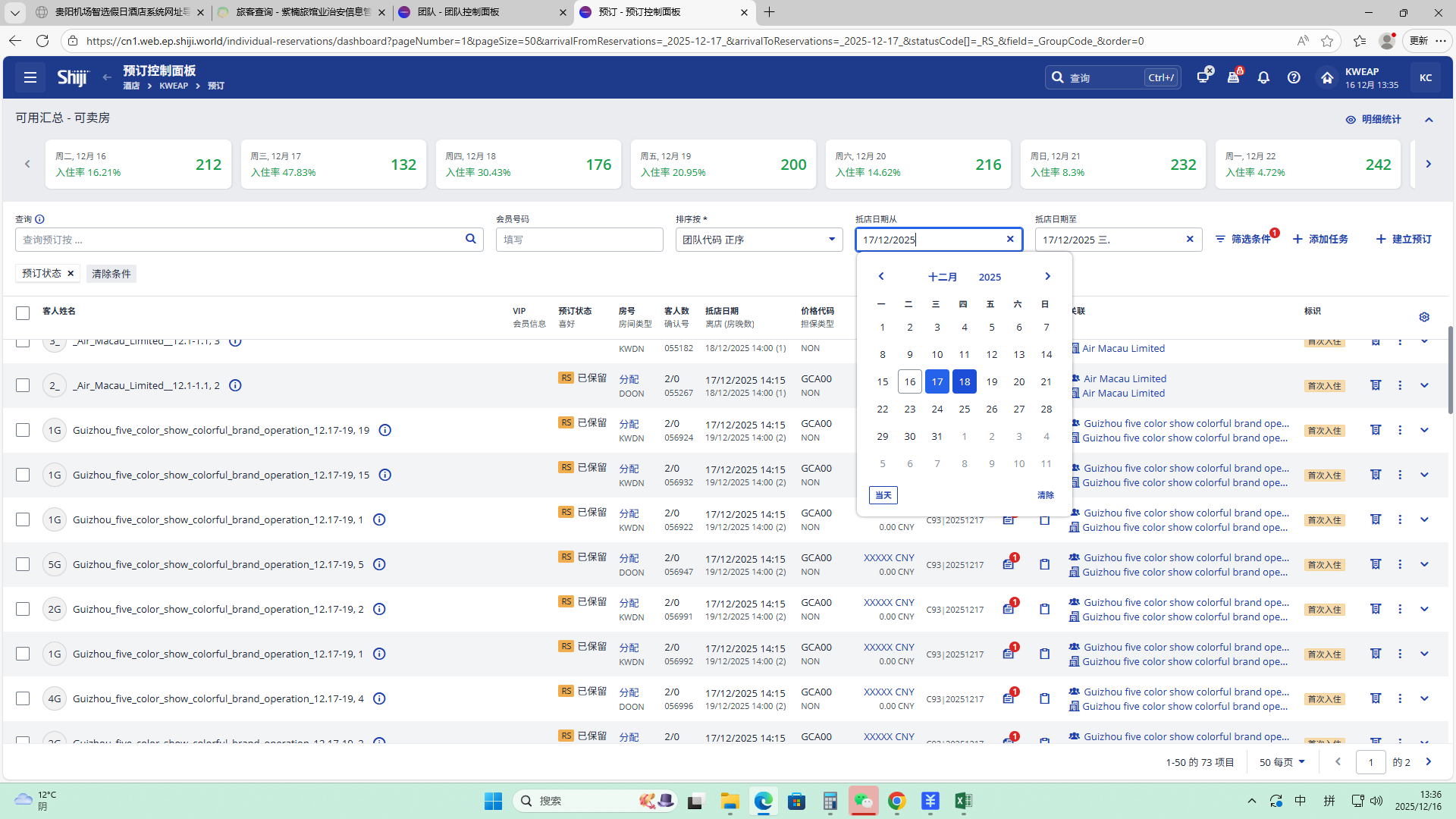Open the sort by 团队代码 正序 dropdown
Viewport: 1456px width, 819px height.
[758, 240]
